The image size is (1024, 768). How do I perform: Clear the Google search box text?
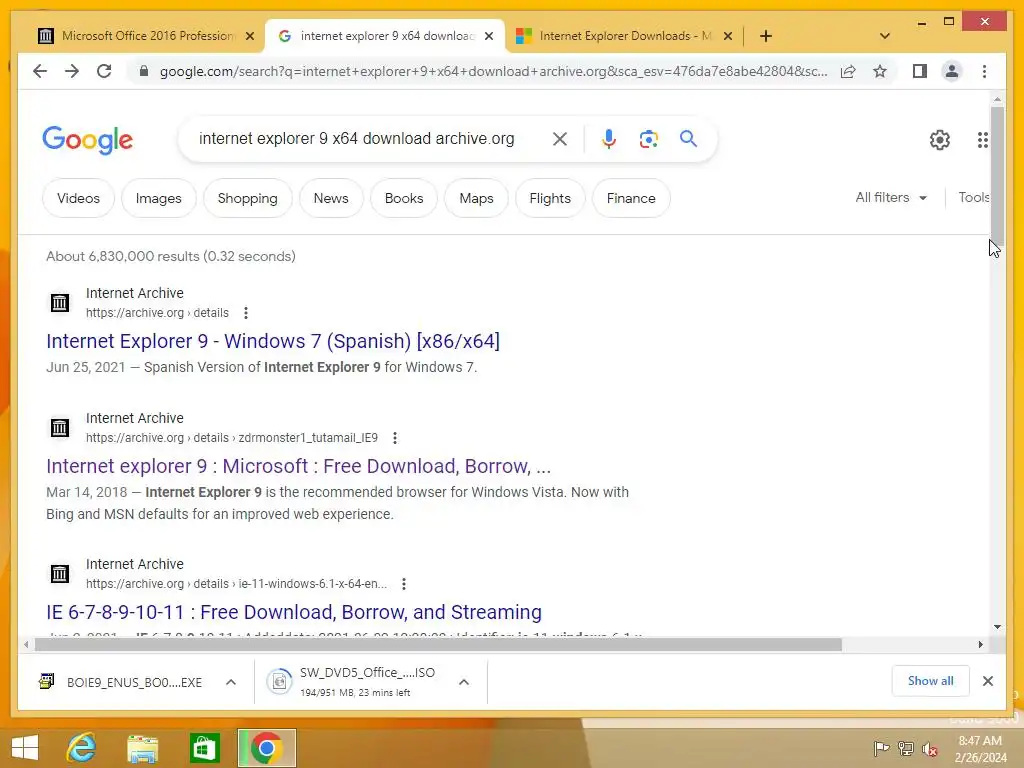pyautogui.click(x=560, y=138)
